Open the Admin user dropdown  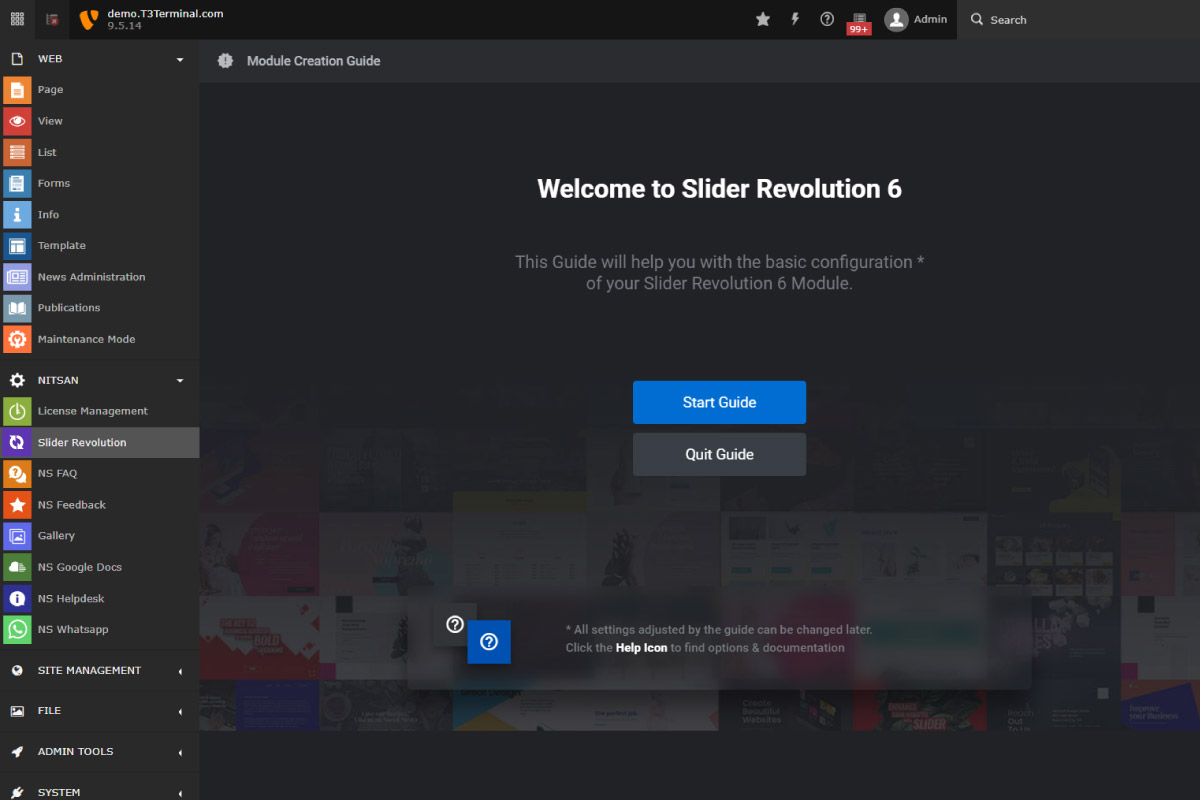click(916, 19)
